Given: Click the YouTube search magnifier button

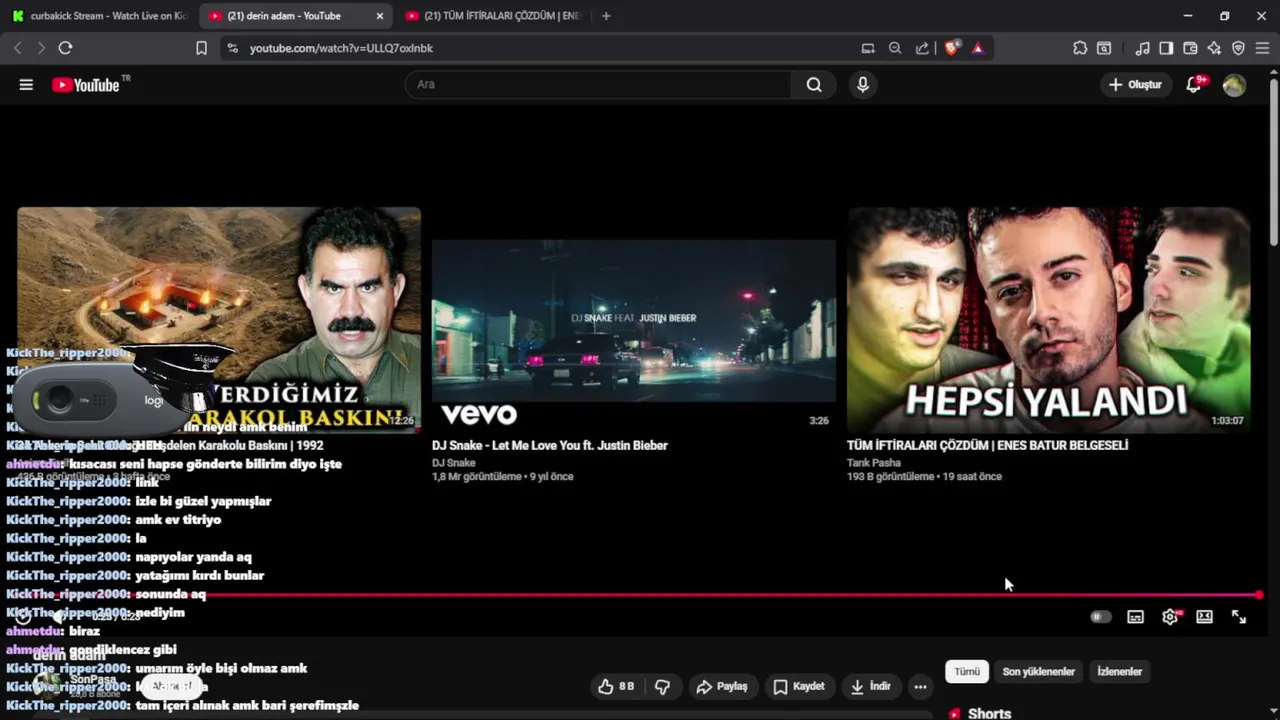Looking at the screenshot, I should click(814, 85).
